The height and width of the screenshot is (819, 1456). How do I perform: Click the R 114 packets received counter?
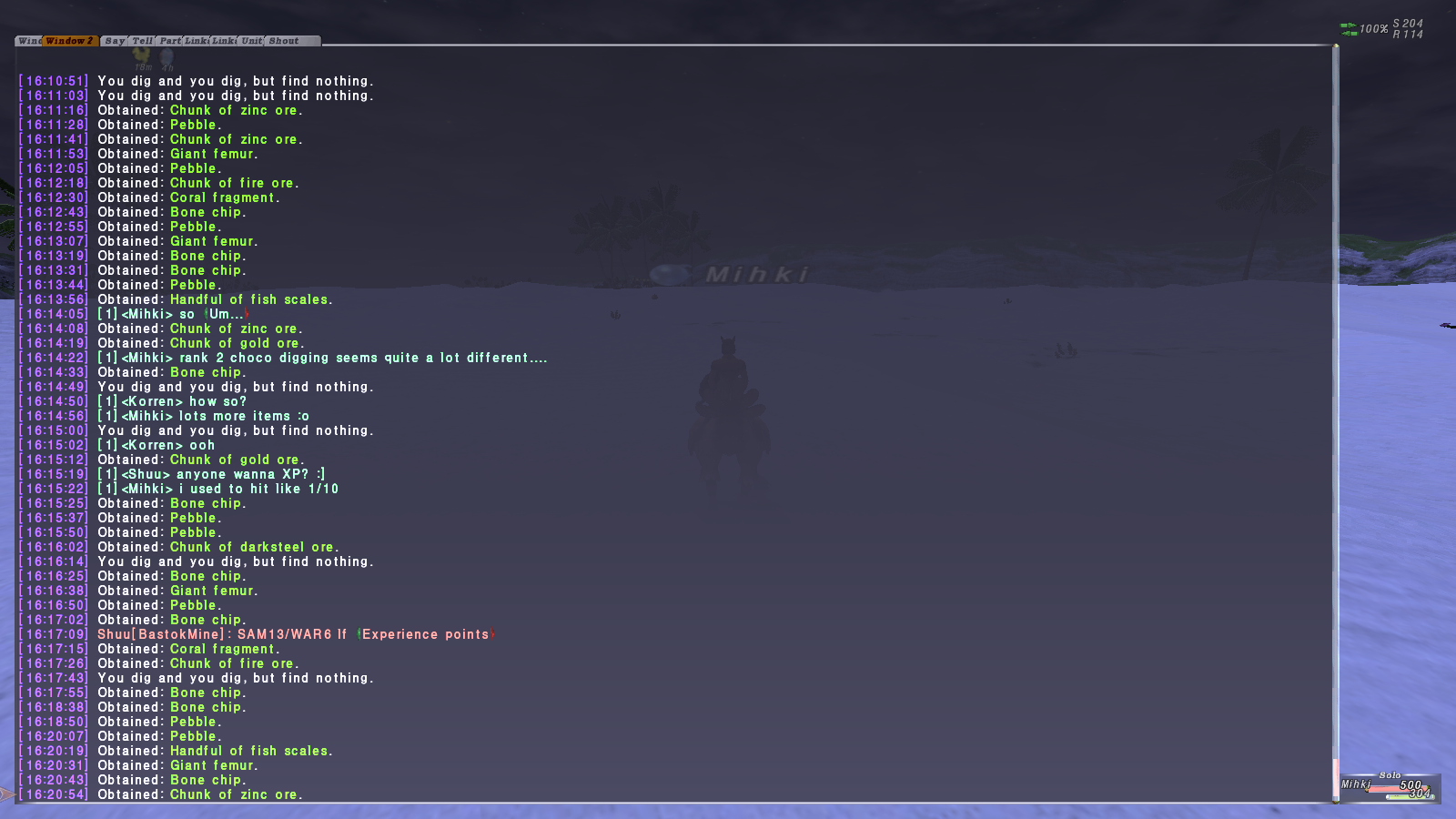[1408, 35]
